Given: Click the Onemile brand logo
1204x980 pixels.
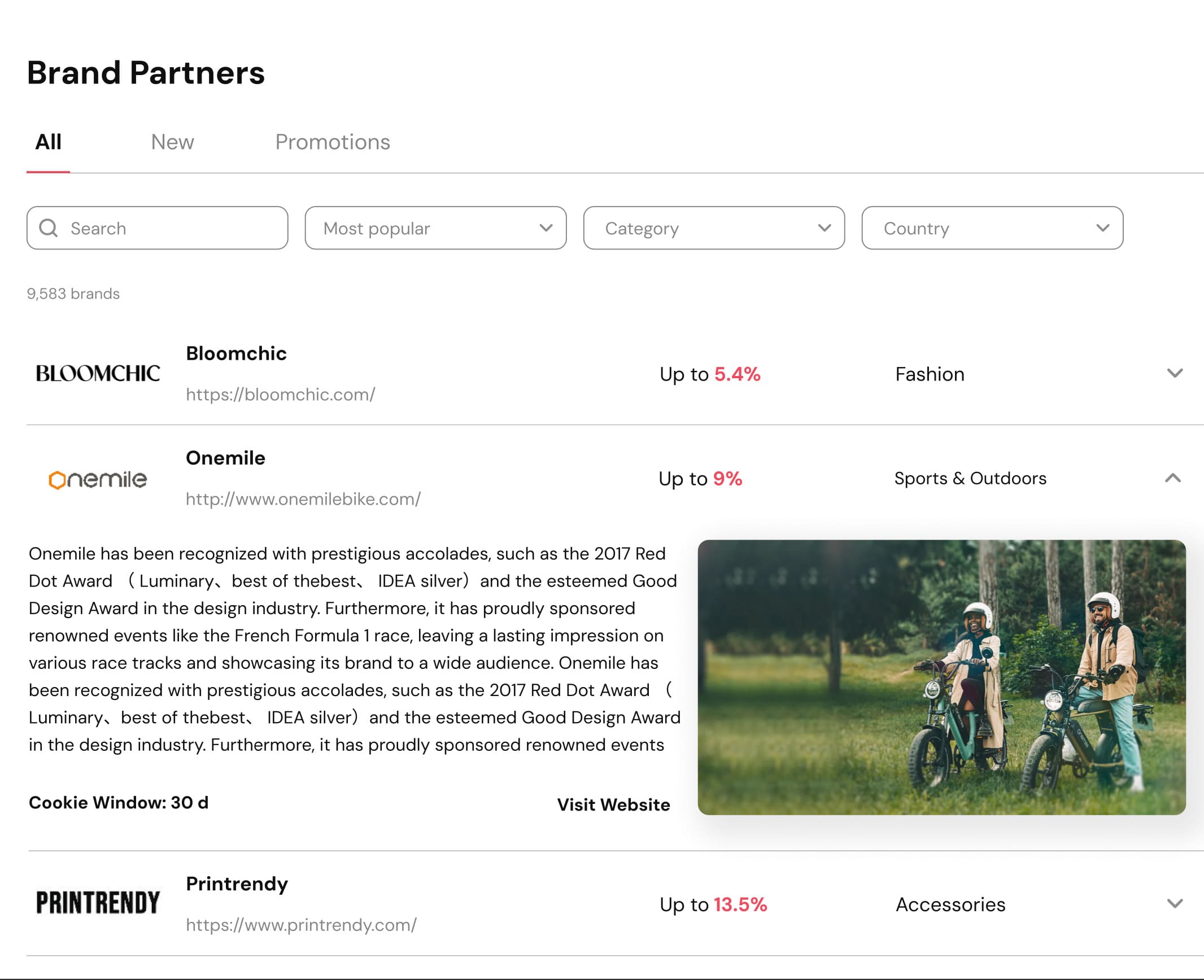Looking at the screenshot, I should (x=98, y=479).
